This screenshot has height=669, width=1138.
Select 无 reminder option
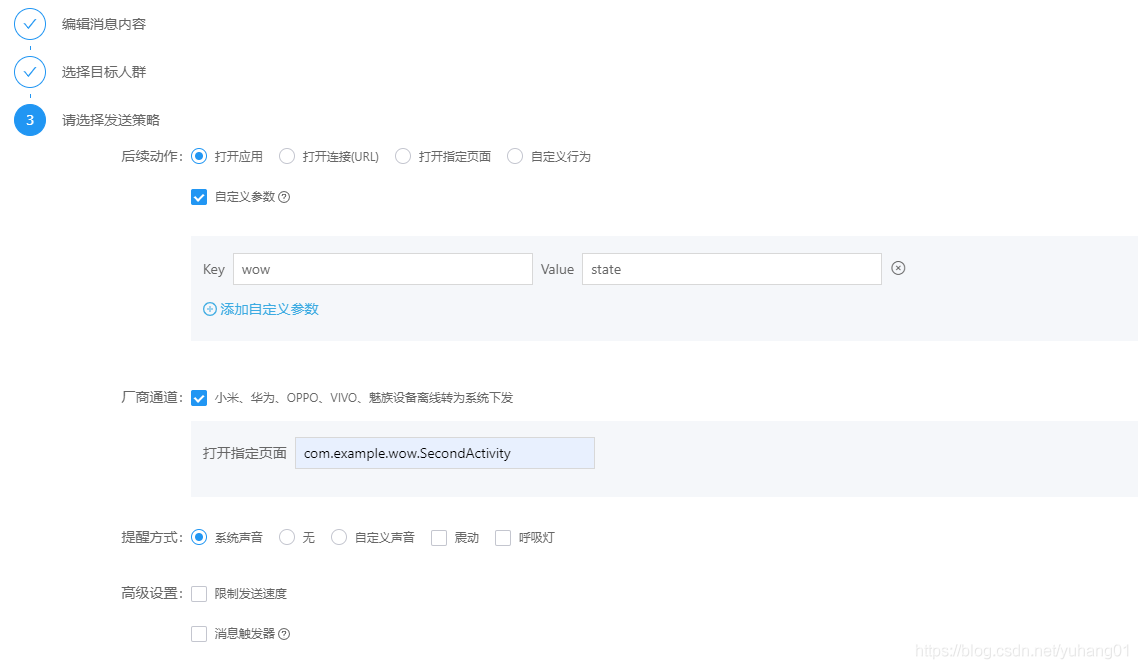287,538
